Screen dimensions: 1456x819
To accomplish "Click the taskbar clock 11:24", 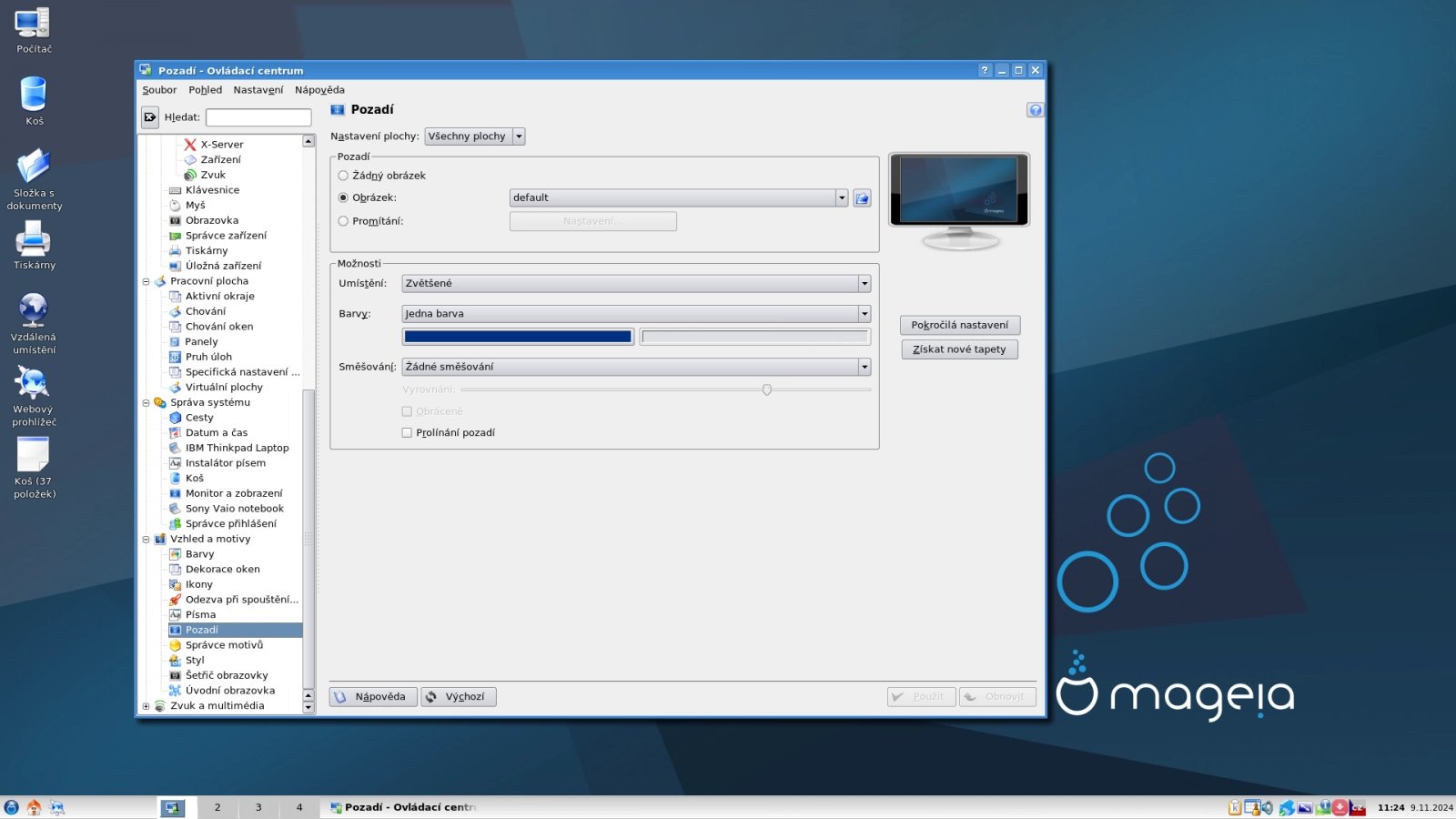I will point(1390,807).
